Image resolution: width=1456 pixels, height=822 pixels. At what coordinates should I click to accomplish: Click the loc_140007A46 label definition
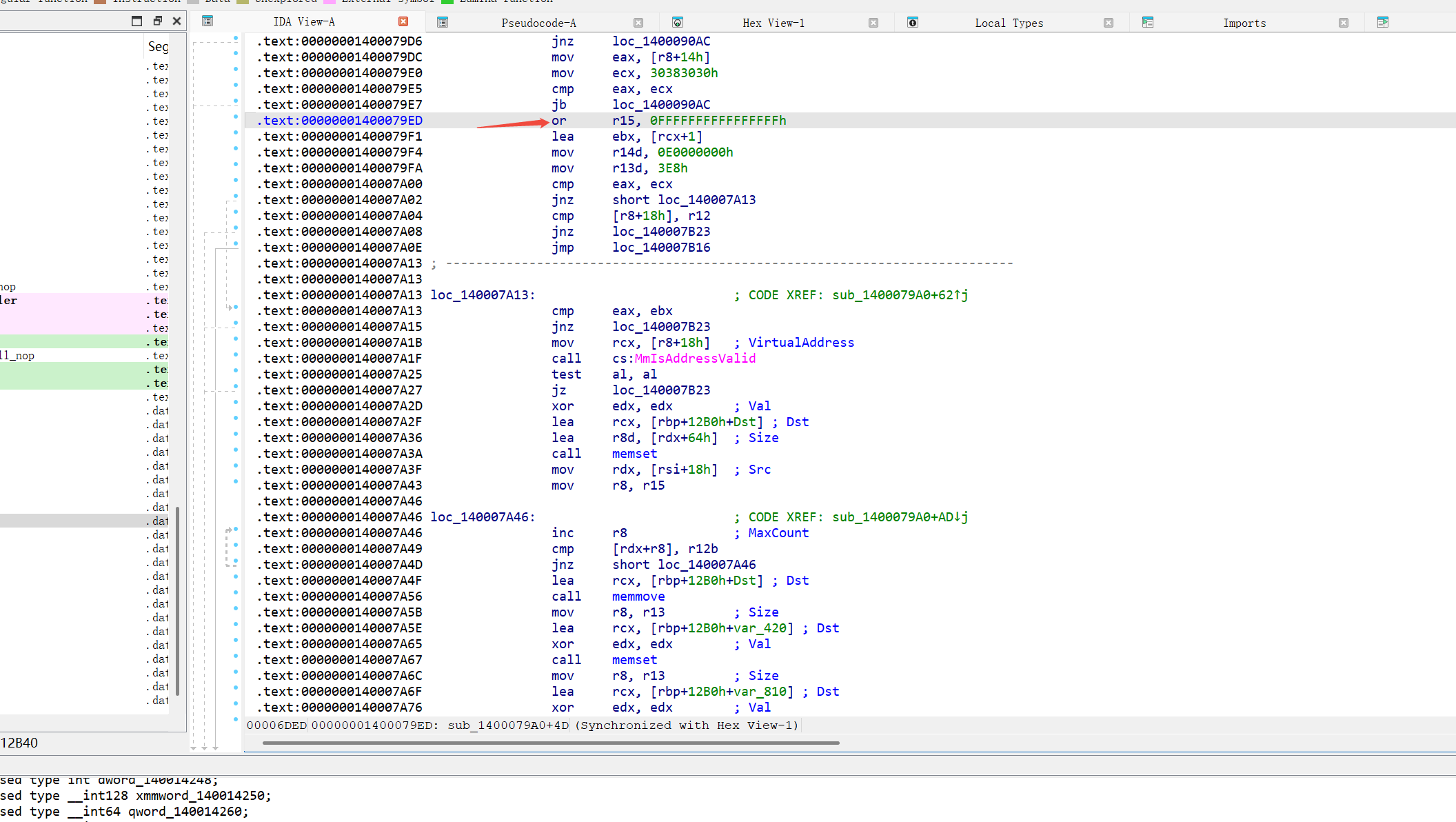[x=483, y=517]
